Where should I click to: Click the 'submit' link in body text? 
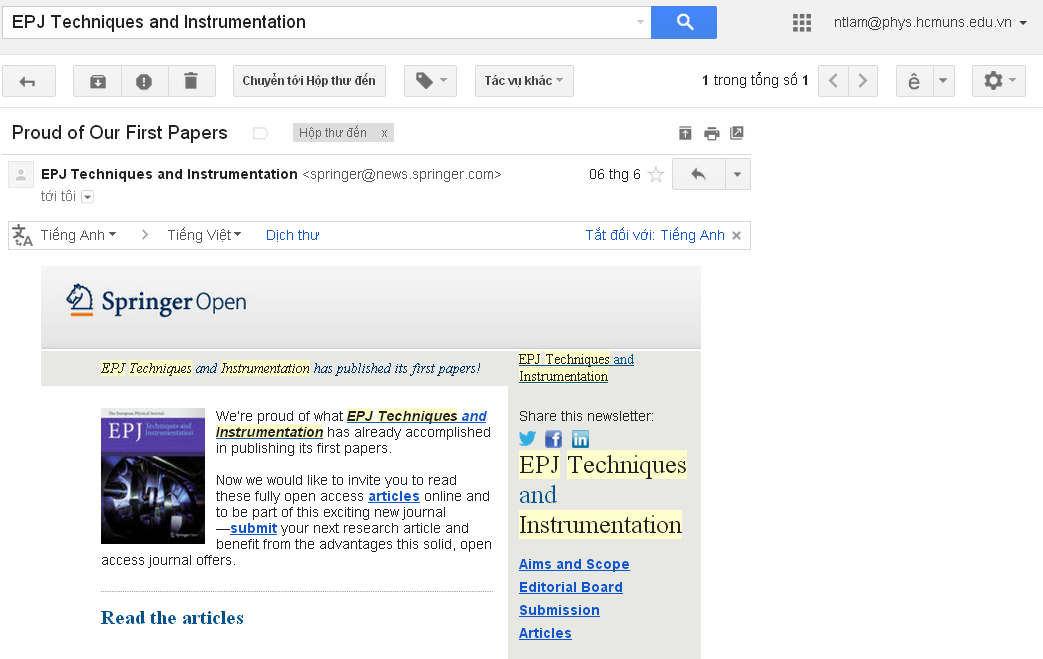253,528
